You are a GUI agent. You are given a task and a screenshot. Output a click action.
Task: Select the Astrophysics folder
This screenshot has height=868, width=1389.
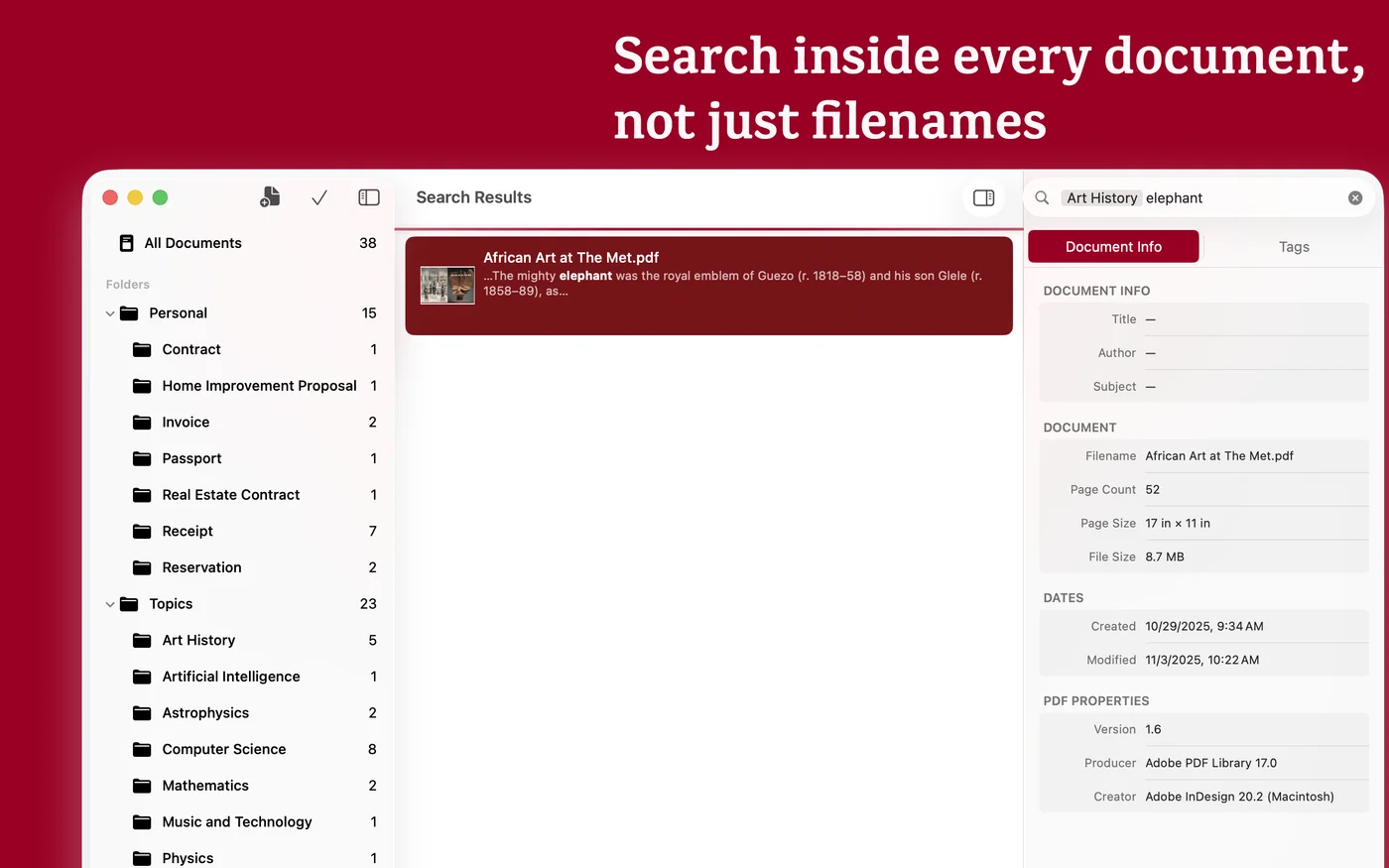[x=205, y=713]
